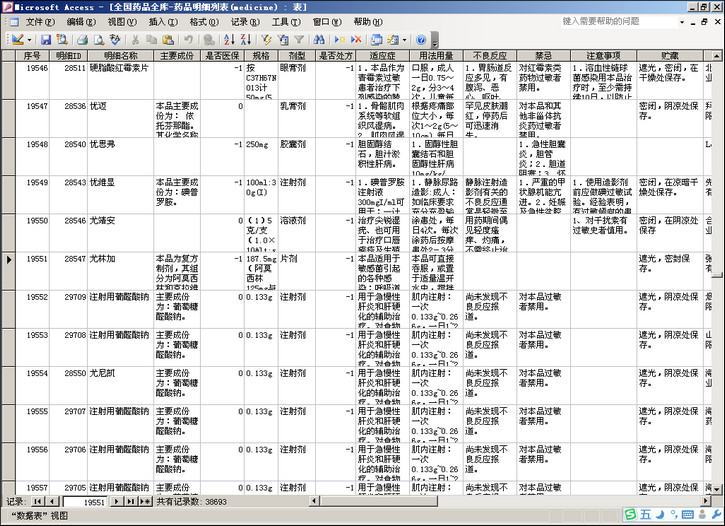
Task: Click the vertical scrollbar down arrow
Action: tap(717, 489)
